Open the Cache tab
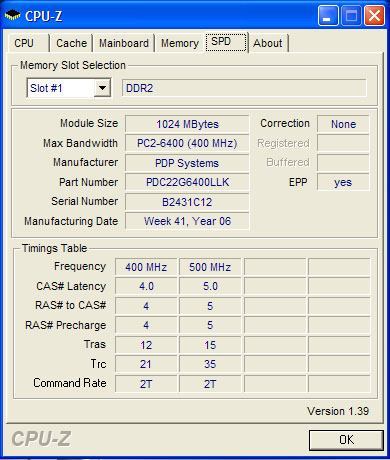 pyautogui.click(x=71, y=43)
